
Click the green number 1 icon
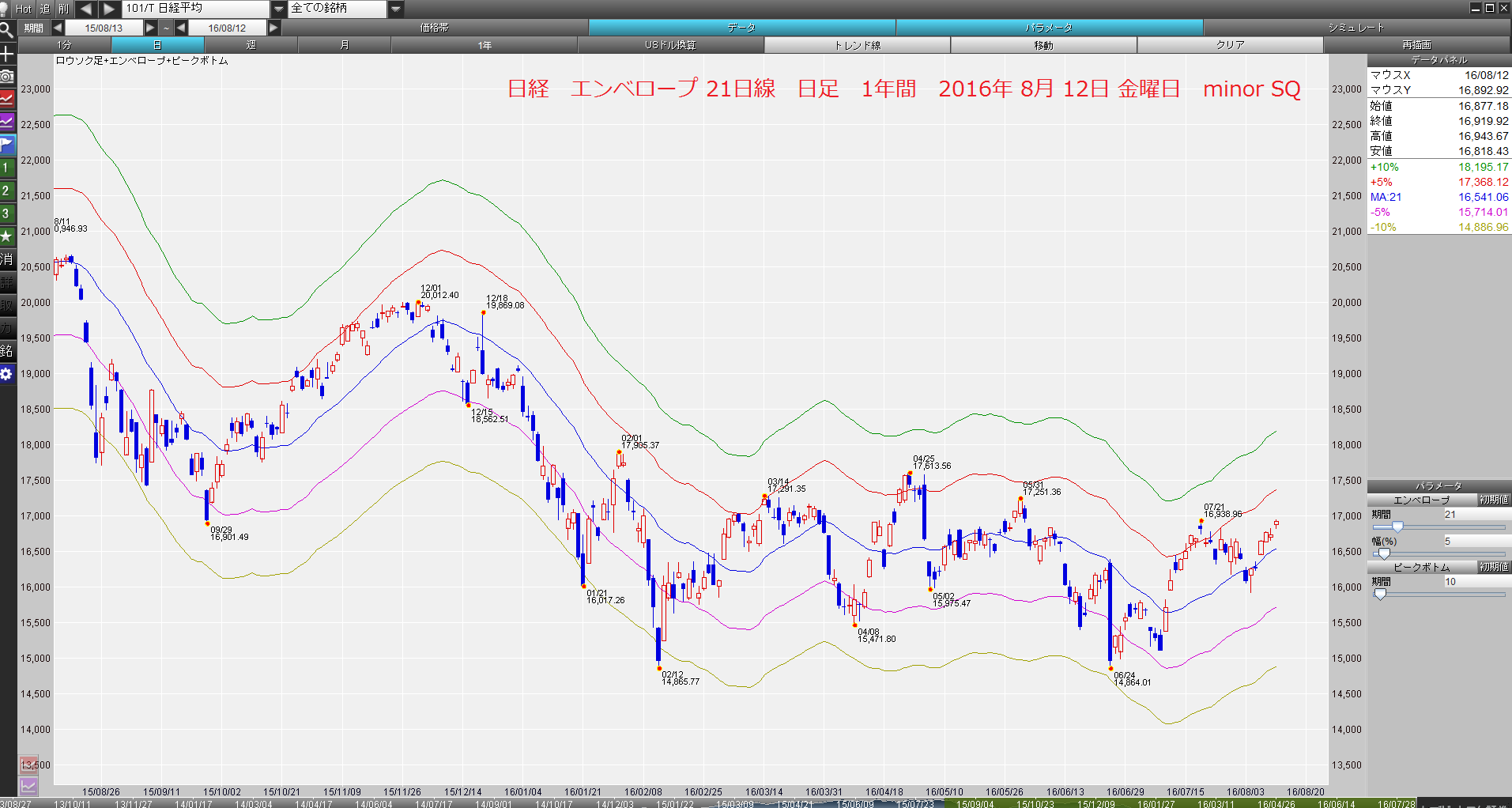6,168
